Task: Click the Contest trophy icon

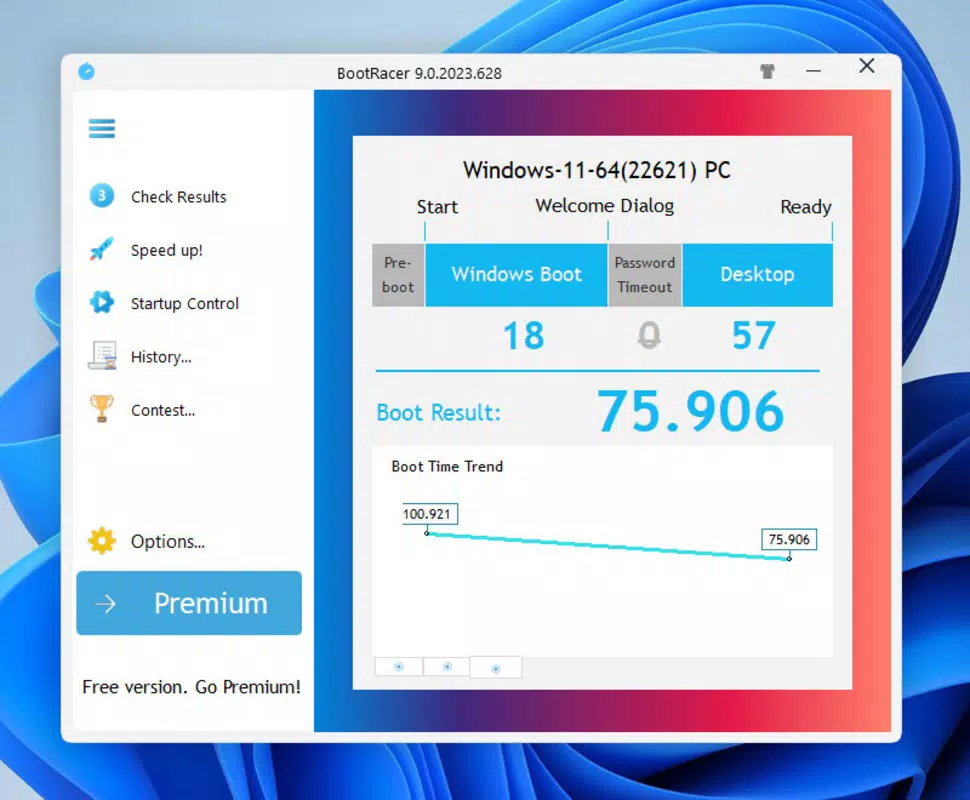Action: pos(101,408)
